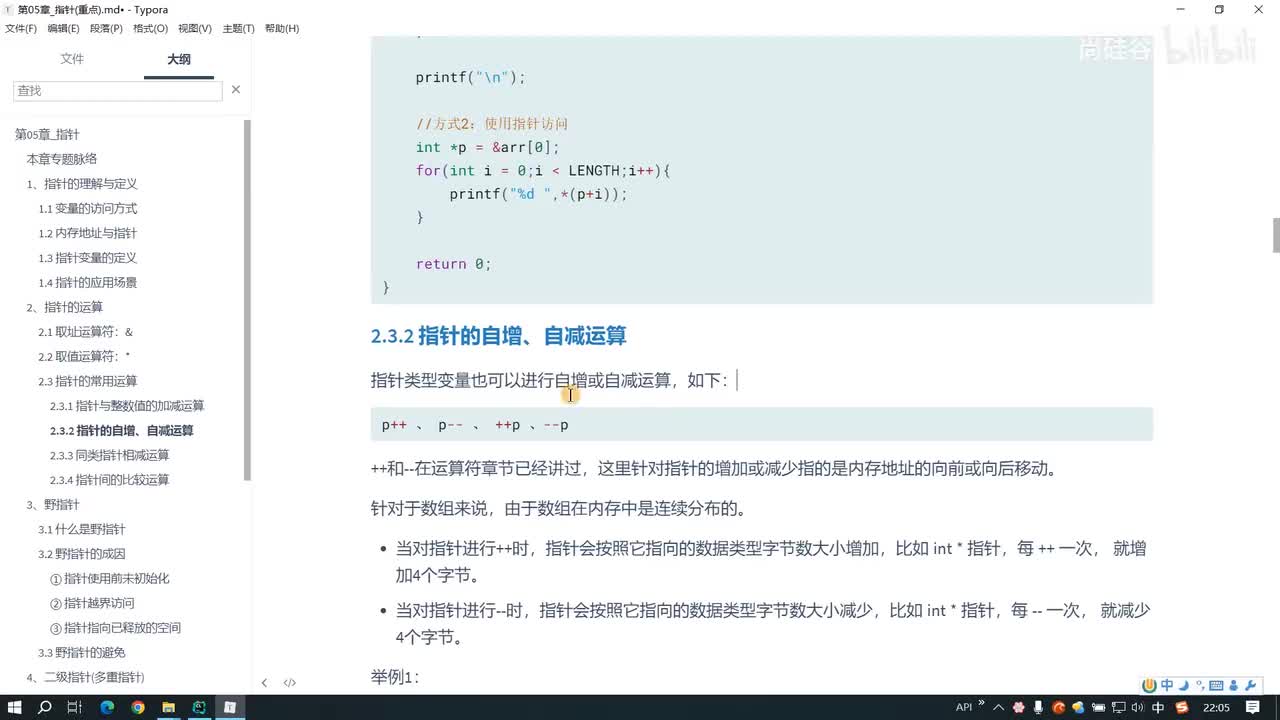
Task: Navigate to 2、指针的运算 in outline
Action: tap(65, 307)
